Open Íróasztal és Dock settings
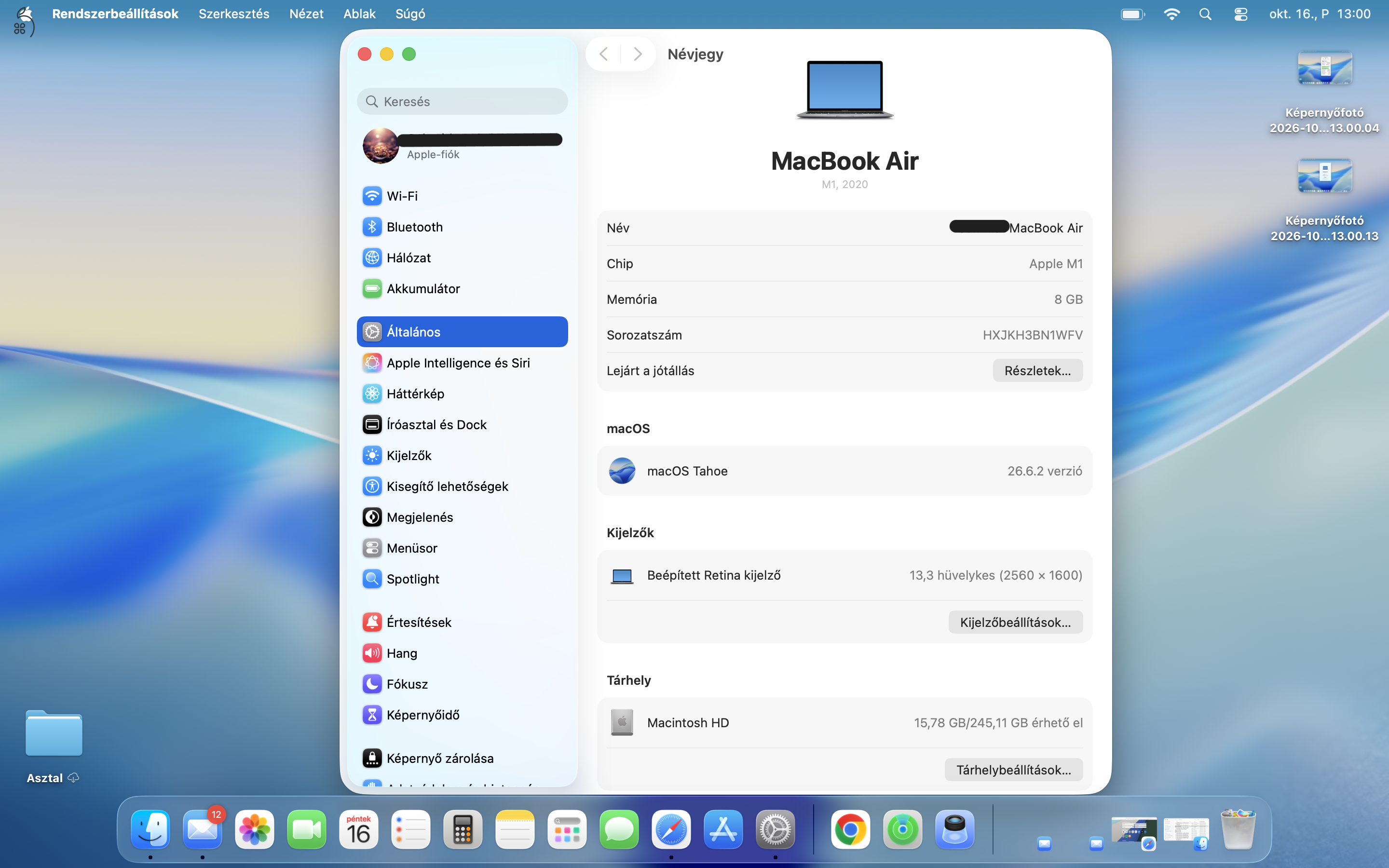 pos(462,425)
